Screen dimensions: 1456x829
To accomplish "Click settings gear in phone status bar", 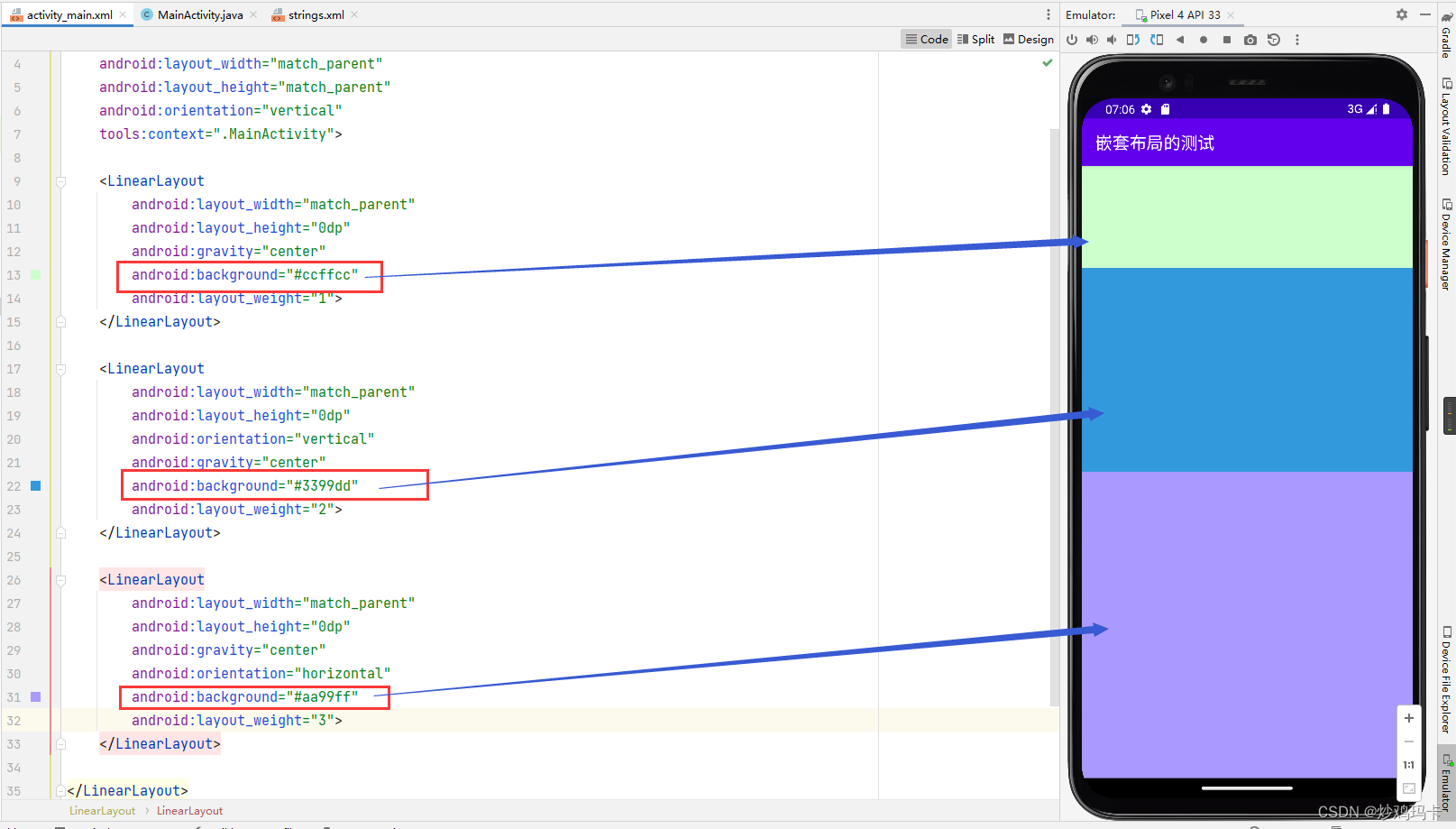I will tap(1147, 109).
